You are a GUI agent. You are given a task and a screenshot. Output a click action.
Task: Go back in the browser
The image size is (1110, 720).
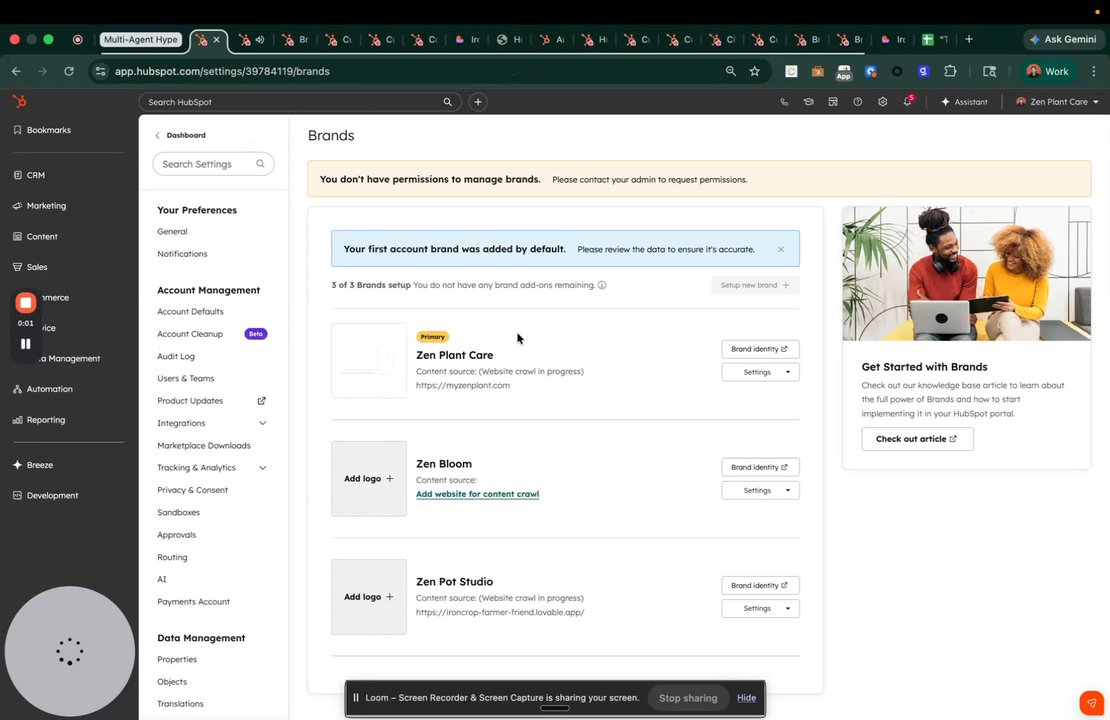(x=16, y=71)
